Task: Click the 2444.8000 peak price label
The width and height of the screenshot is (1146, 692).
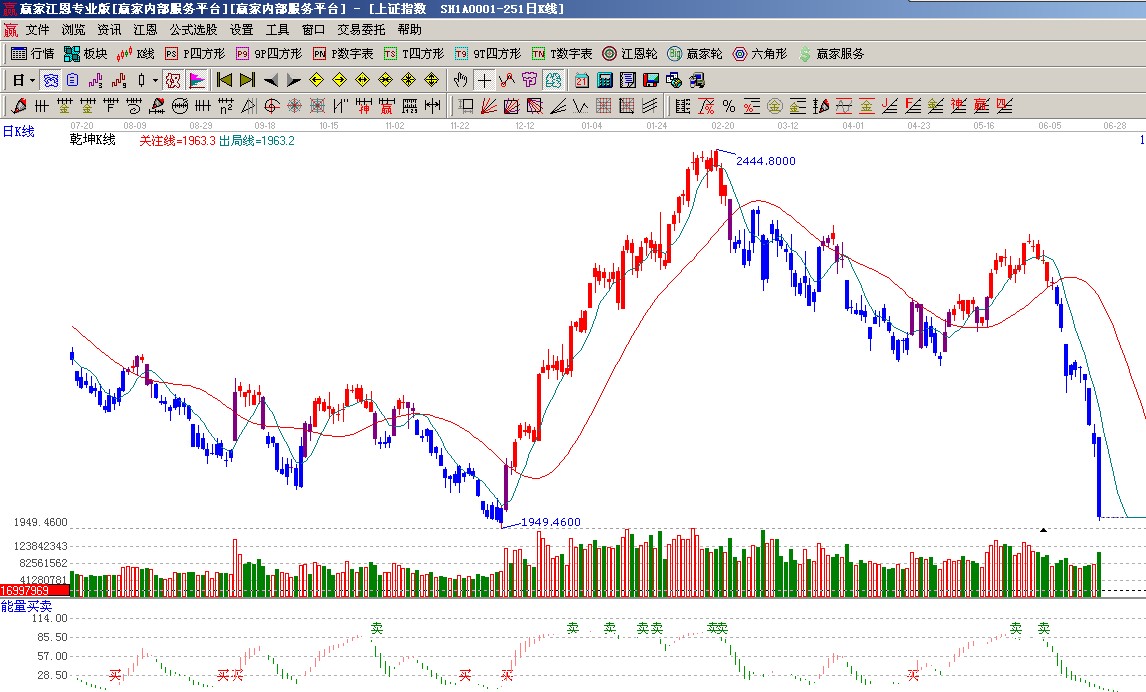Action: (x=766, y=161)
